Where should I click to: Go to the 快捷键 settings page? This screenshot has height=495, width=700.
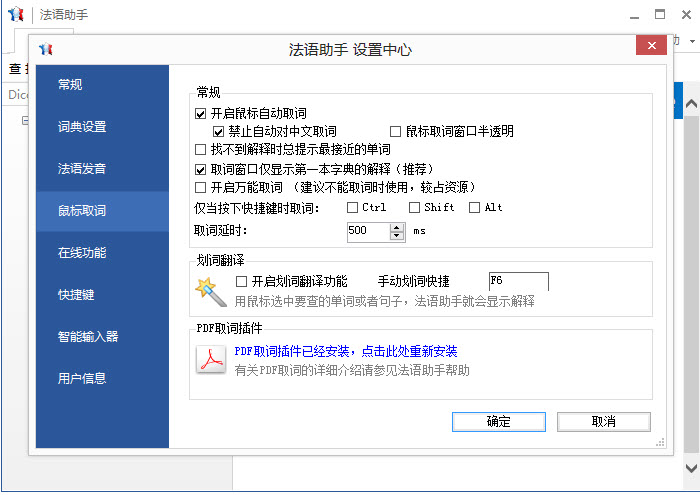[76, 294]
